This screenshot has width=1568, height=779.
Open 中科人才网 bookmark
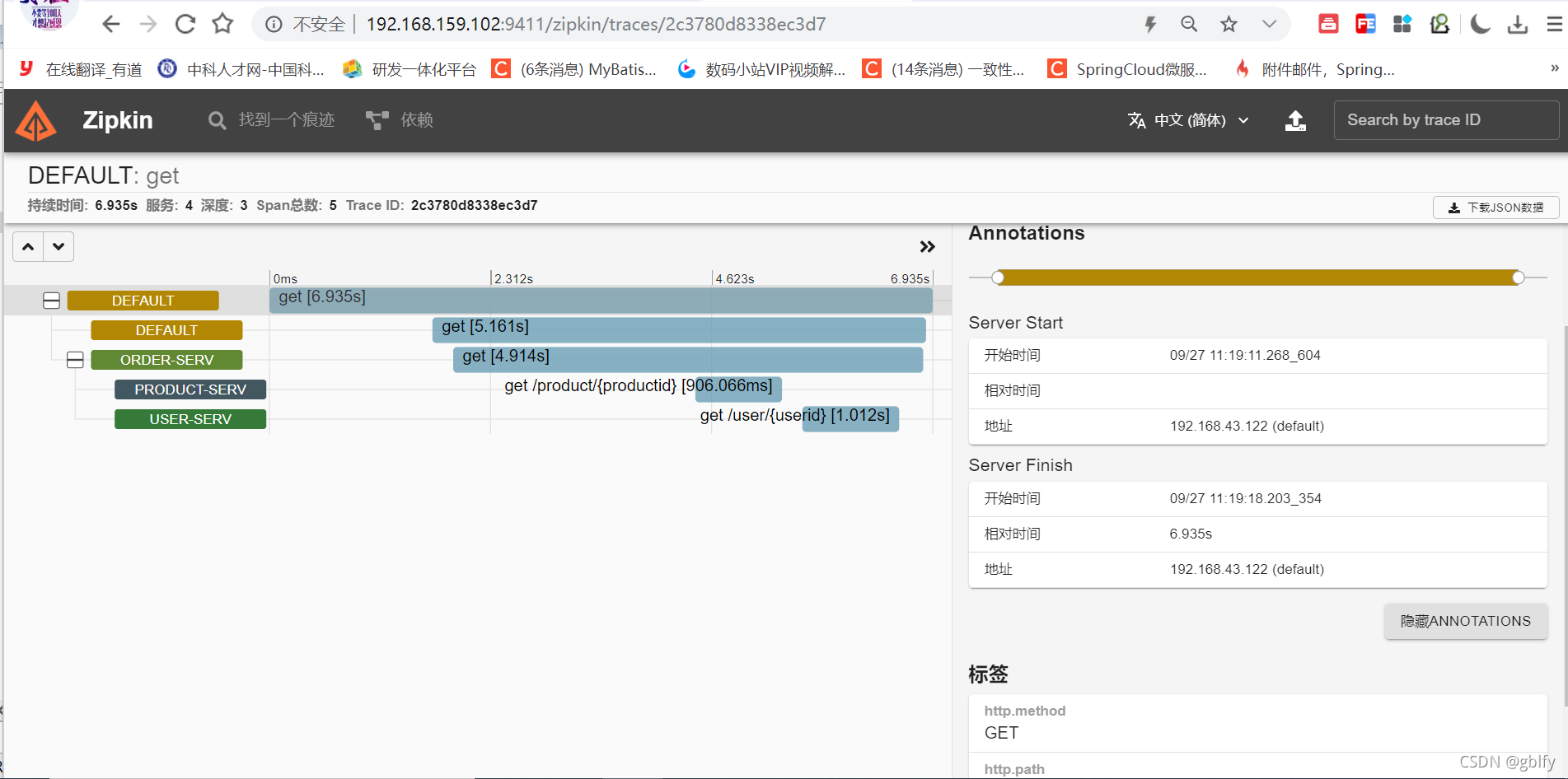coord(241,69)
